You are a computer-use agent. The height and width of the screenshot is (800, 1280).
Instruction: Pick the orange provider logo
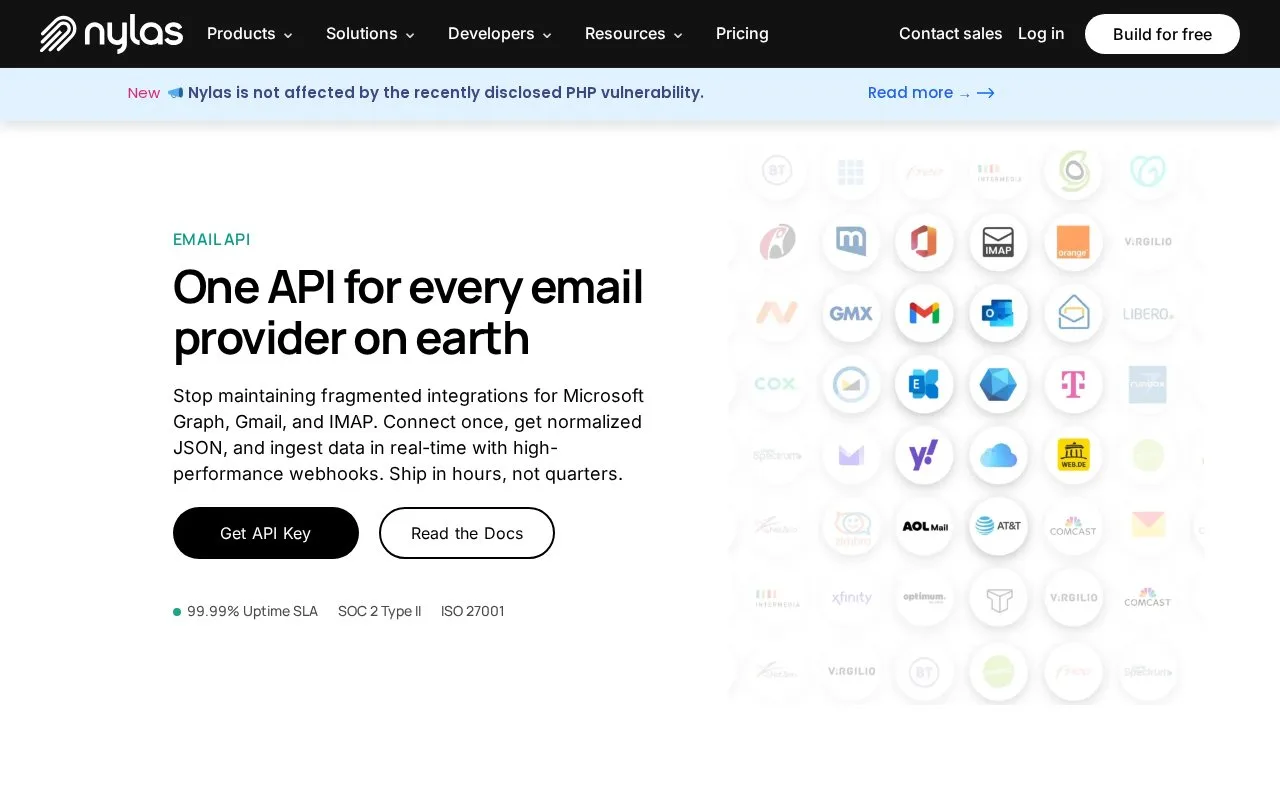tap(1073, 241)
